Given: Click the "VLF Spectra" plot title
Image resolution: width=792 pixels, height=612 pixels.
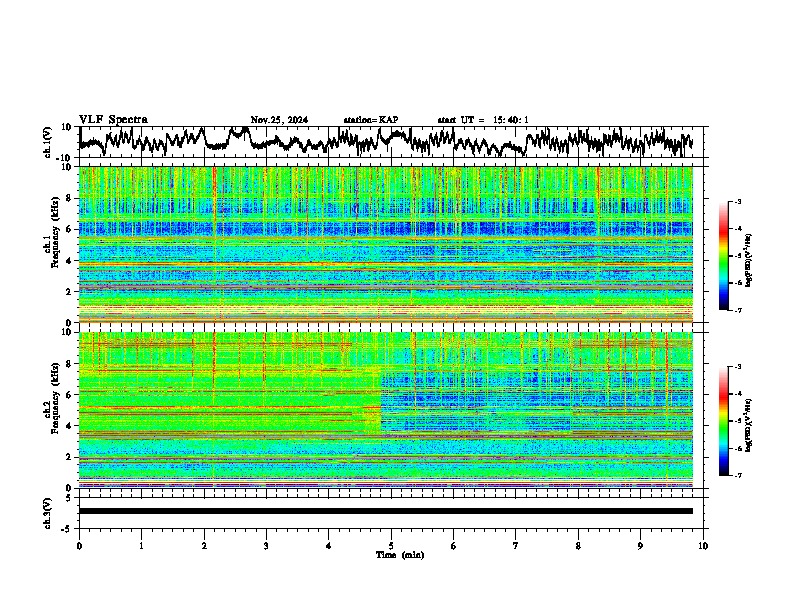Looking at the screenshot, I should coord(113,120).
